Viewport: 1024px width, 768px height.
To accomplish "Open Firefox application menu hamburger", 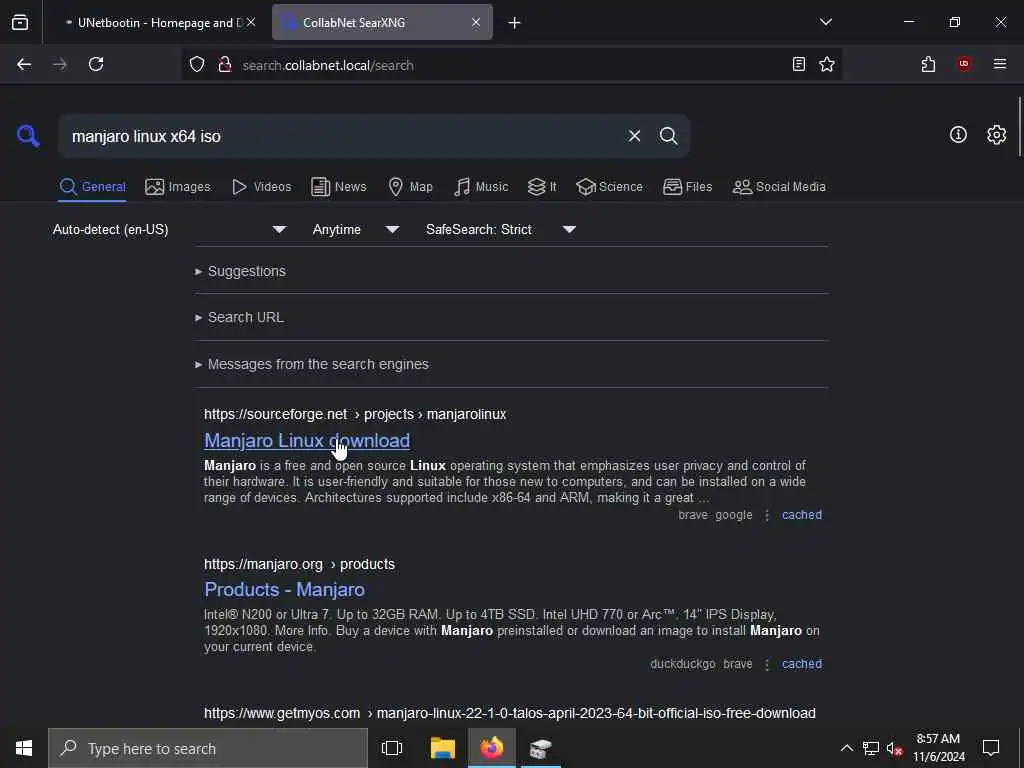I will click(1000, 64).
